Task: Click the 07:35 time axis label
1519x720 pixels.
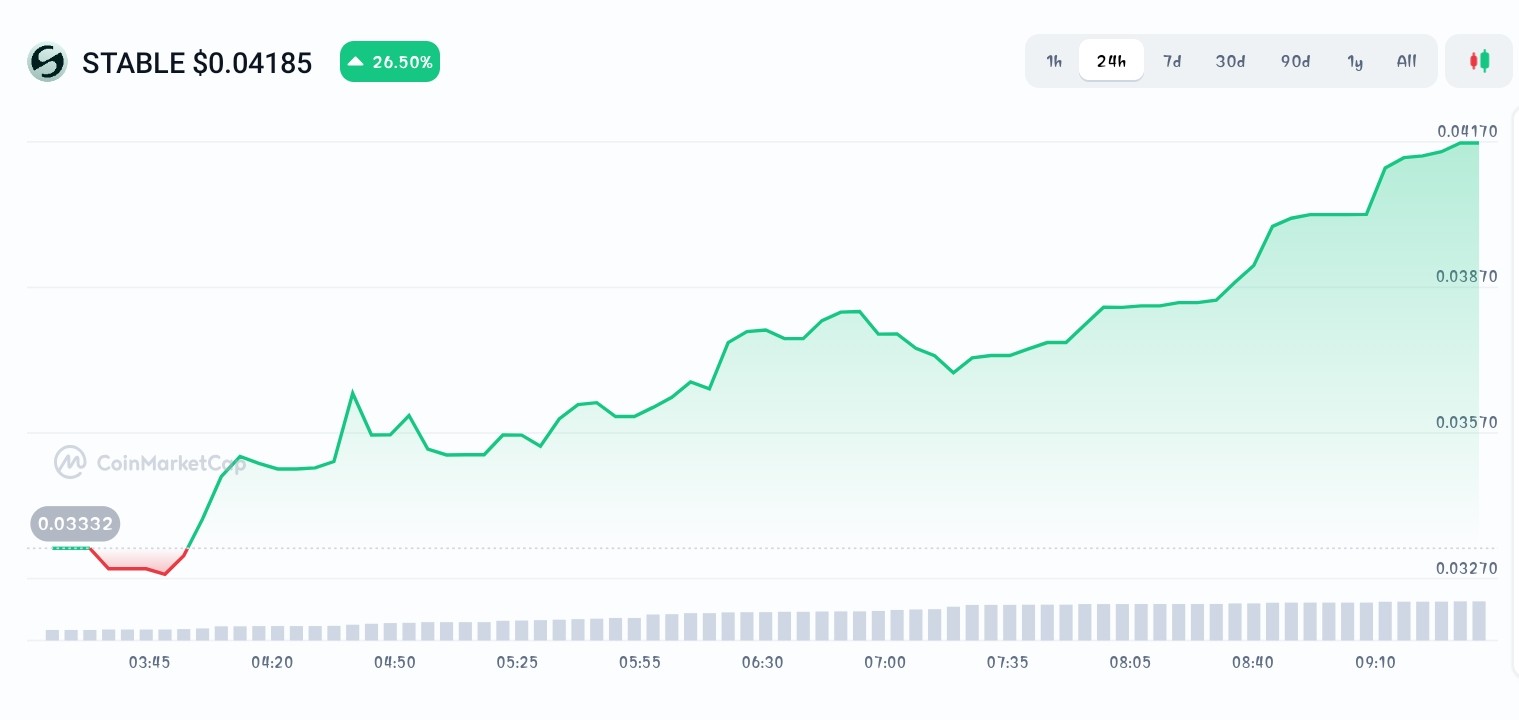Action: pos(1008,662)
